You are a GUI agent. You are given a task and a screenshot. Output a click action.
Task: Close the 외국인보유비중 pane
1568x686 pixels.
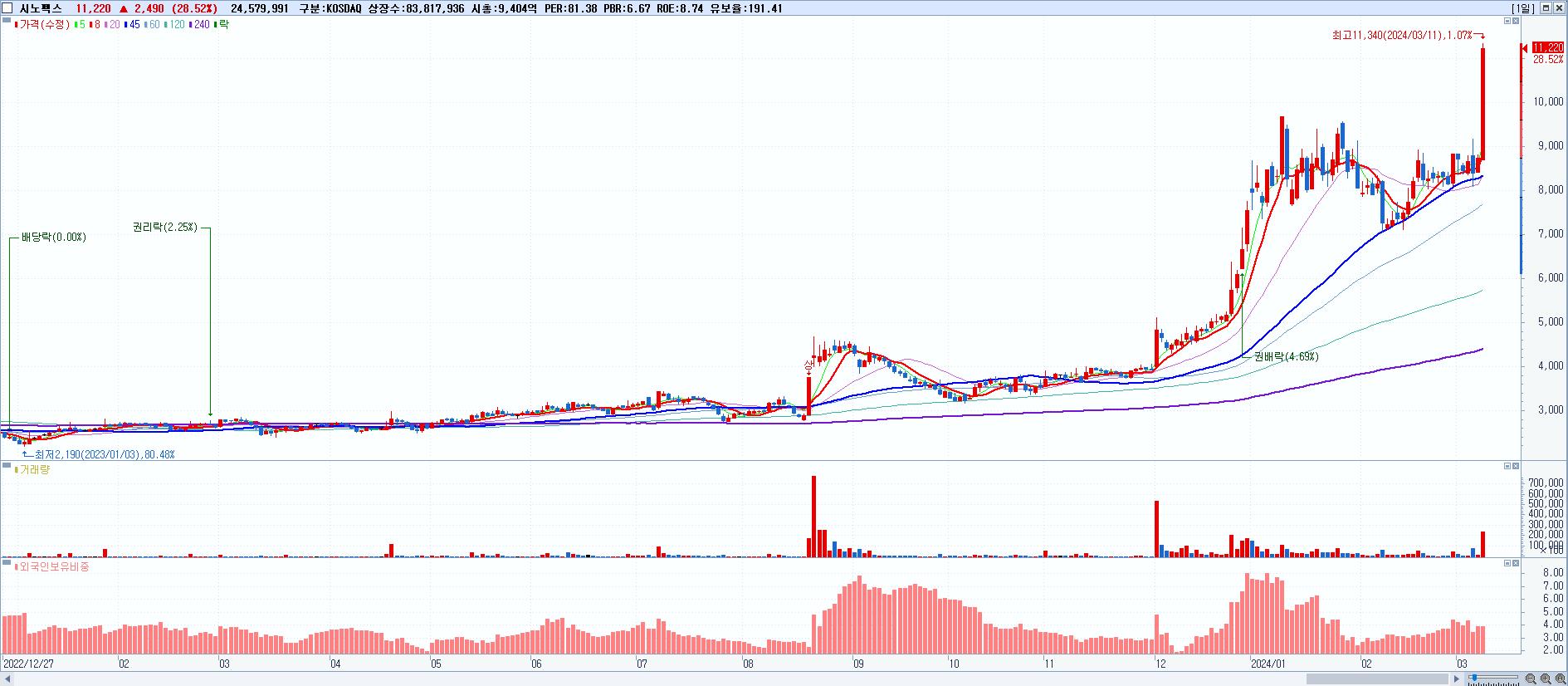point(1517,564)
